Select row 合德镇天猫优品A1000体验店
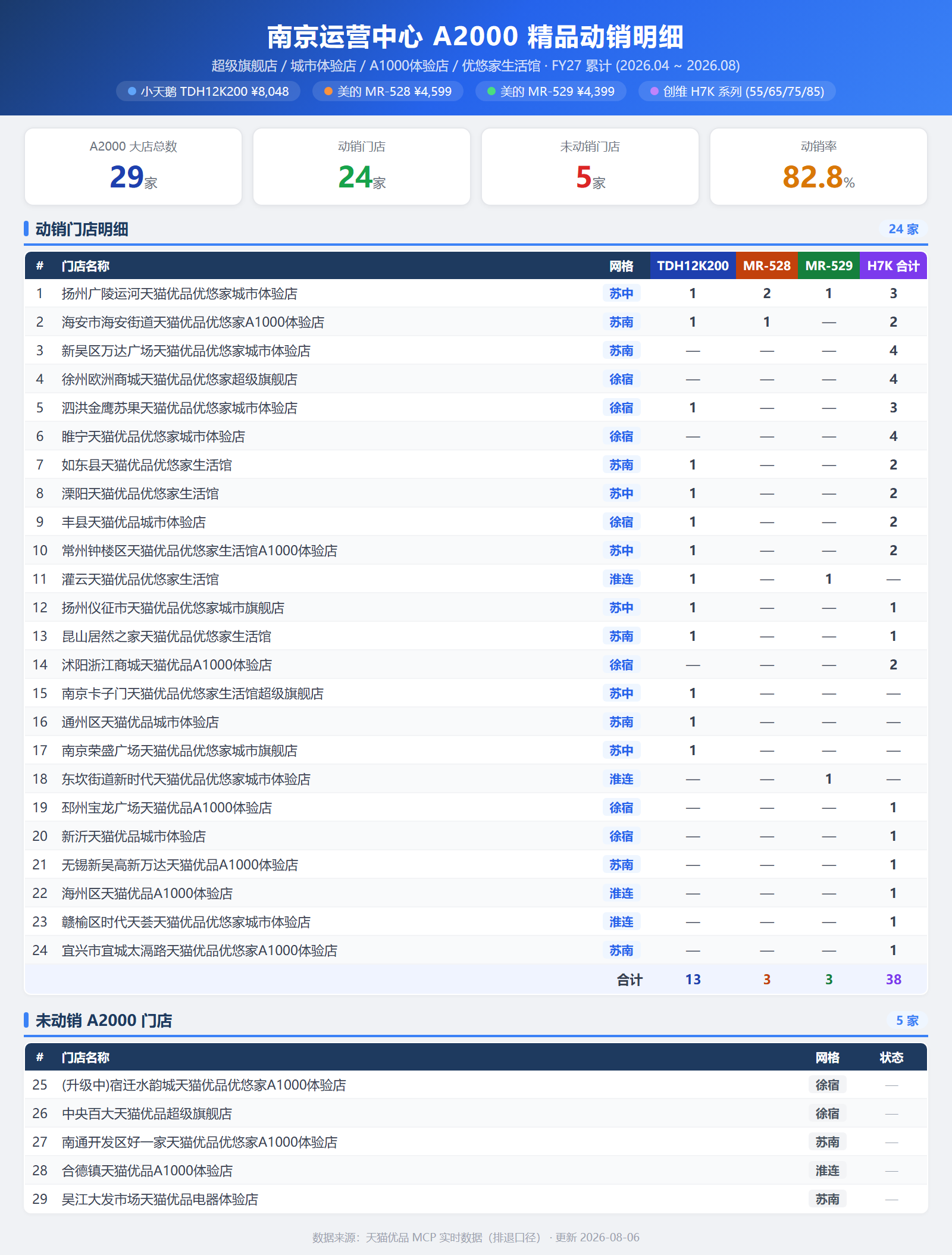 [x=476, y=1171]
